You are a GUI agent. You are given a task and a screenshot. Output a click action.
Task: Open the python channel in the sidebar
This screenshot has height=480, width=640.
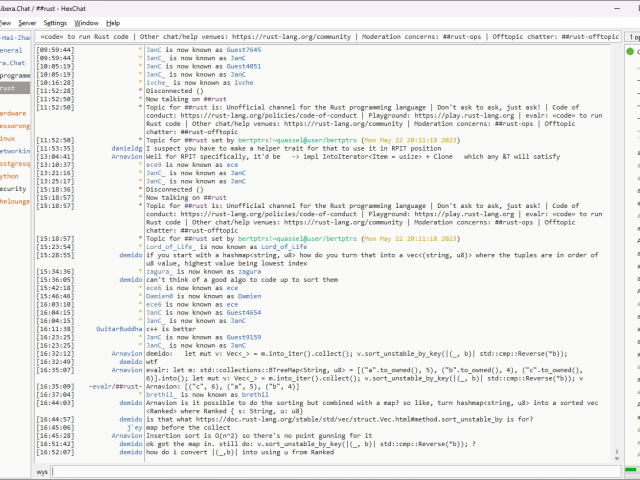pos(9,175)
